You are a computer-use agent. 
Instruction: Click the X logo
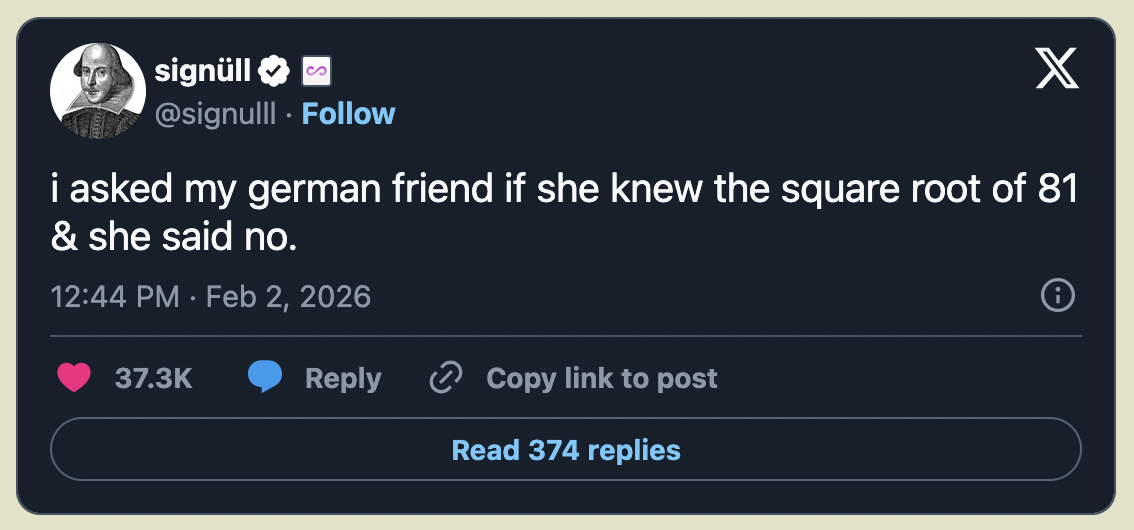(1057, 68)
